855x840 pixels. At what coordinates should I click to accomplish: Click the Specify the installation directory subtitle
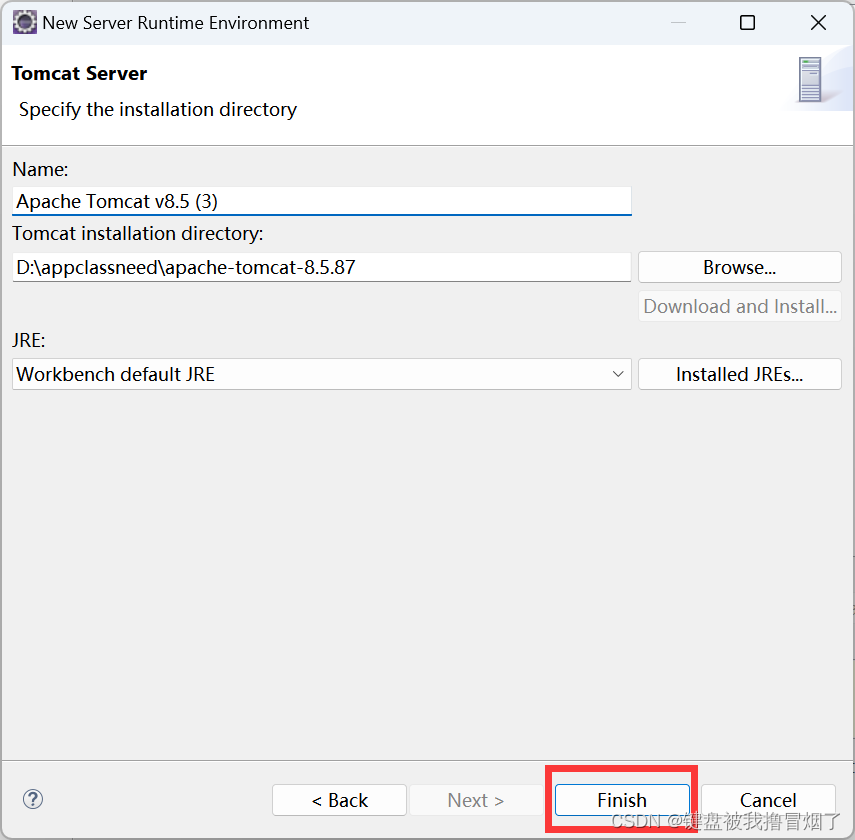(x=157, y=110)
